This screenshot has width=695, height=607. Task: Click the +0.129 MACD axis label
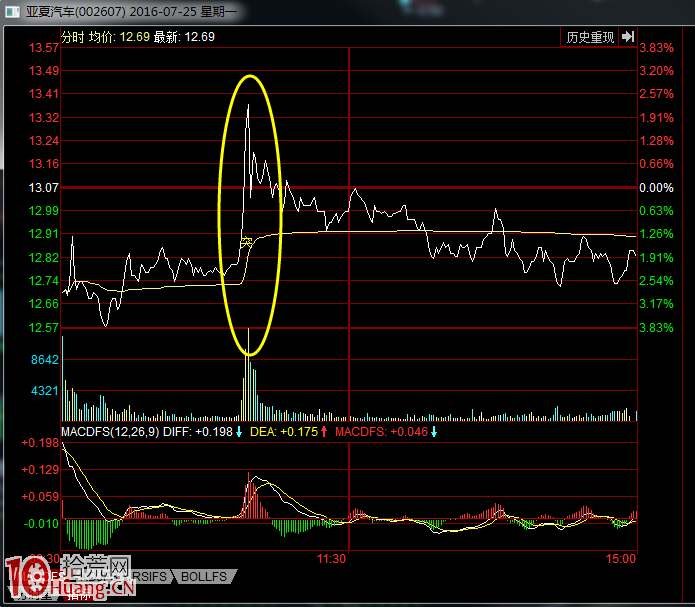(40, 470)
